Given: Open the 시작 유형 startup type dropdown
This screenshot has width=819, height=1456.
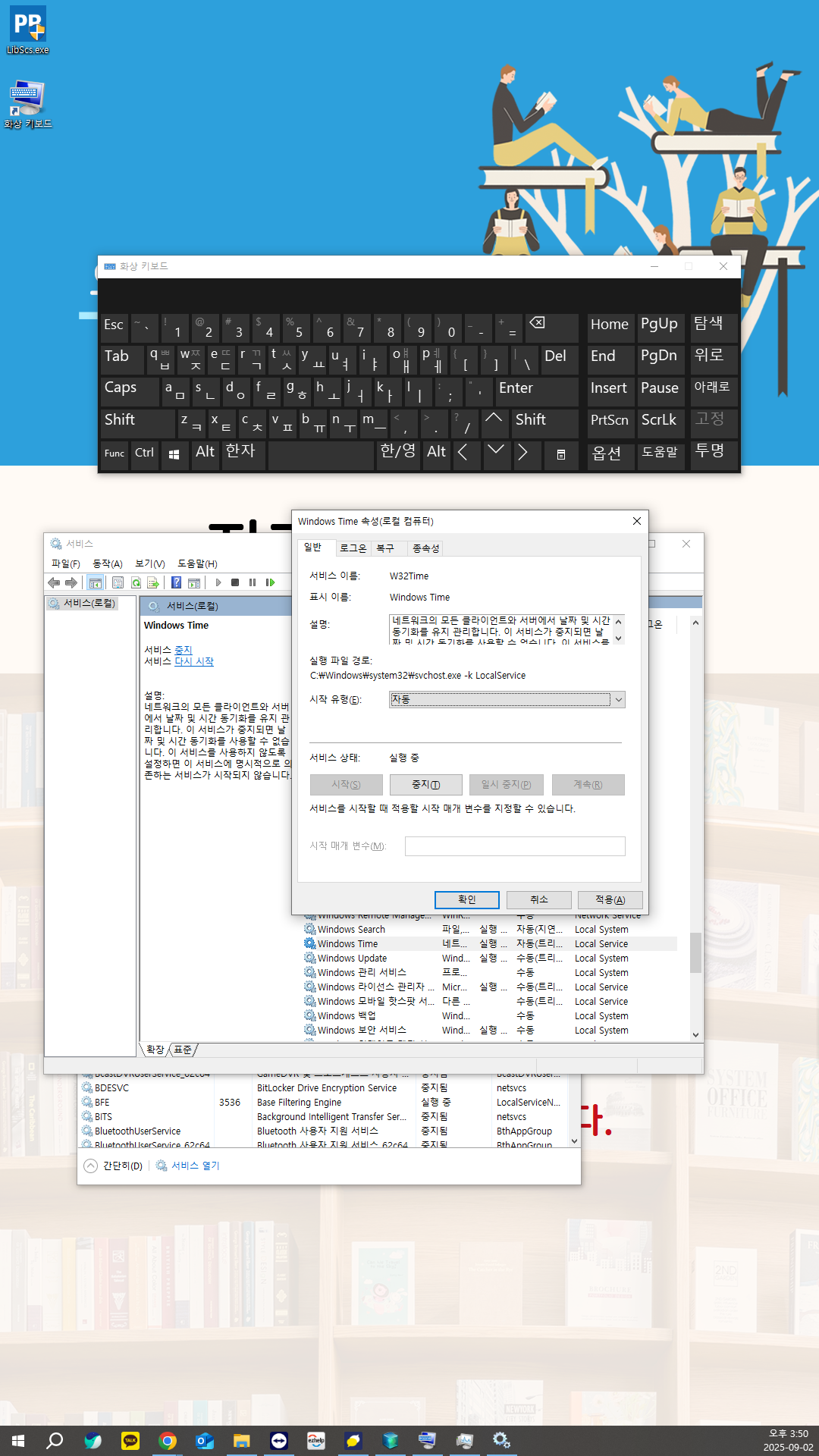Looking at the screenshot, I should tap(507, 699).
